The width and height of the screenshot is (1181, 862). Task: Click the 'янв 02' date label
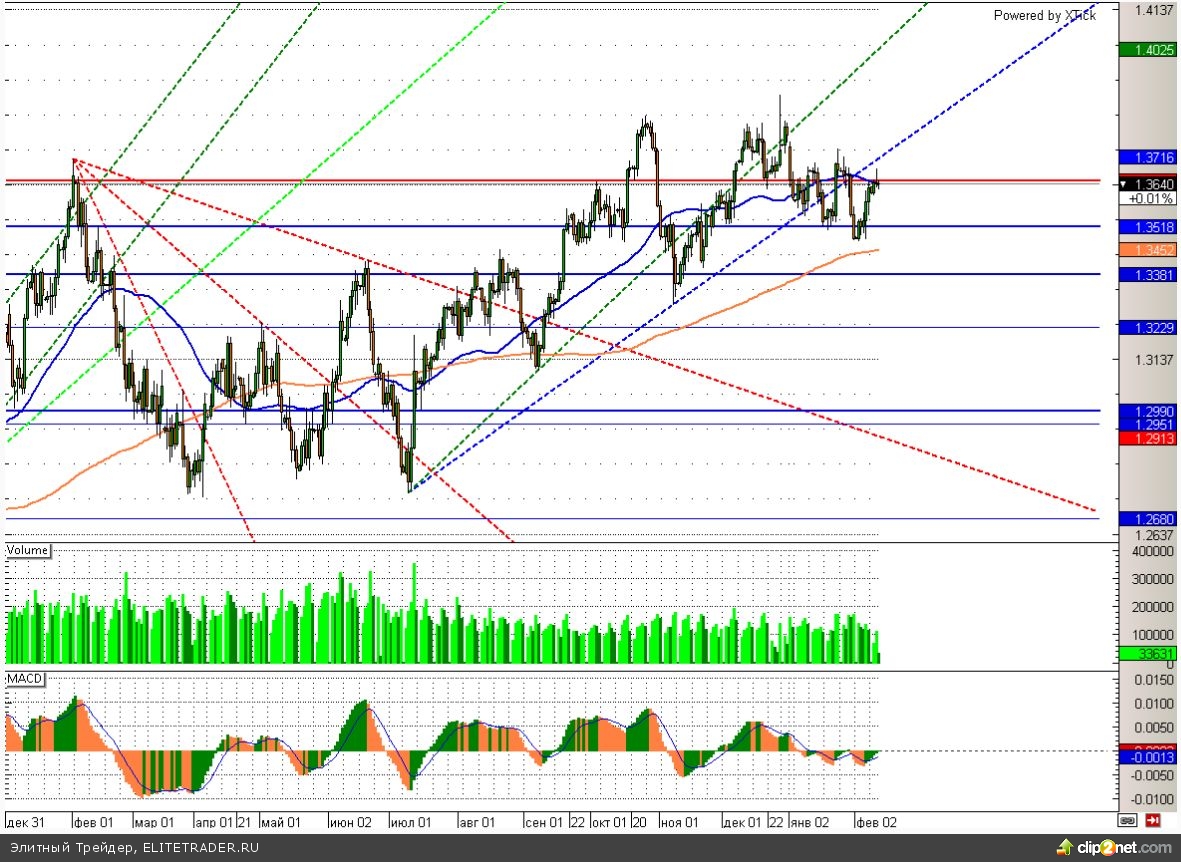pos(809,822)
